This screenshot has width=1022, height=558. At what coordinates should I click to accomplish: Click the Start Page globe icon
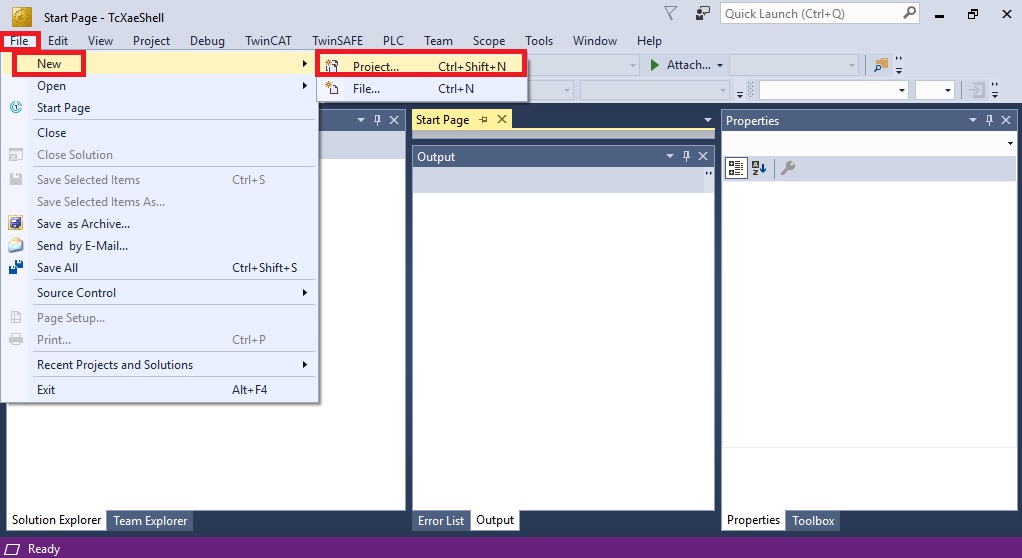[x=16, y=107]
